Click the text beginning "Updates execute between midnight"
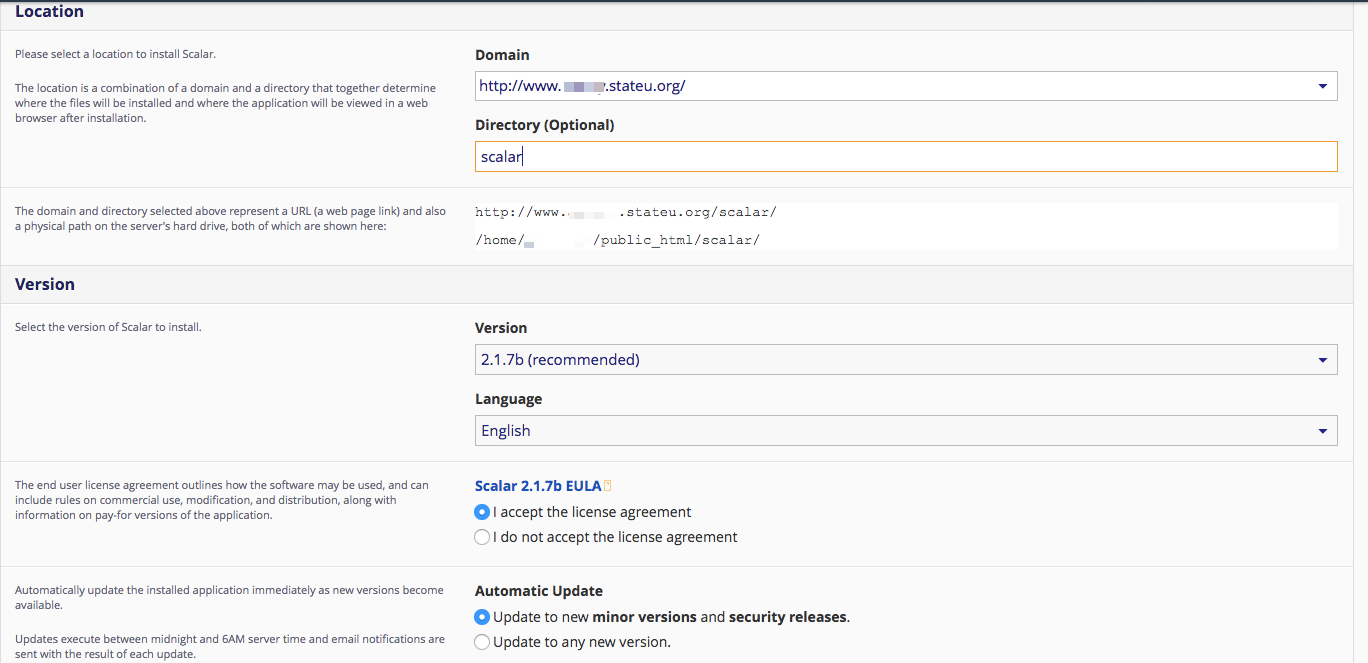Screen dimensions: 1368x663 pos(230,646)
